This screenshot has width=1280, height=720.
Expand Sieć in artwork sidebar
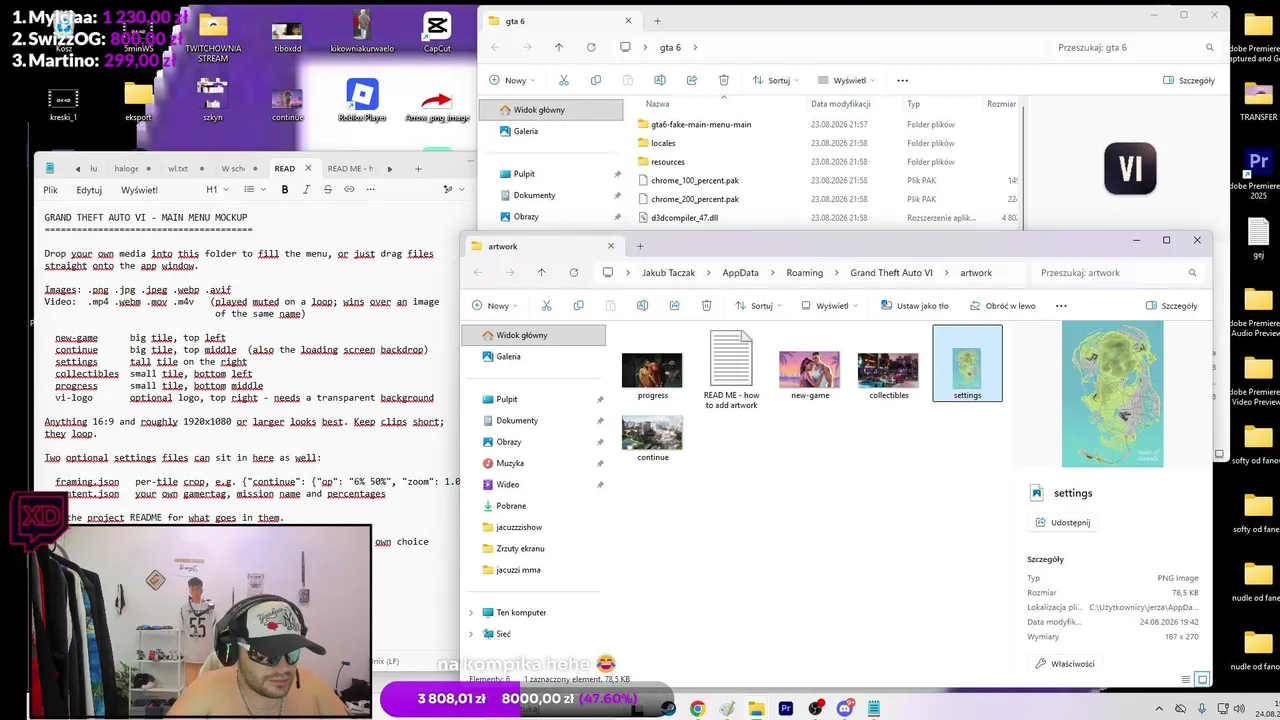(x=471, y=633)
